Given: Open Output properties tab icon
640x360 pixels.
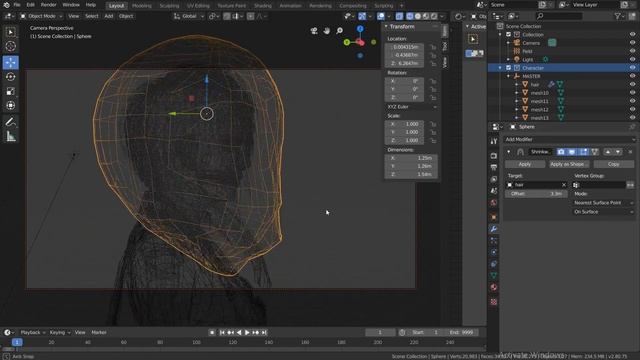Looking at the screenshot, I should tap(493, 167).
